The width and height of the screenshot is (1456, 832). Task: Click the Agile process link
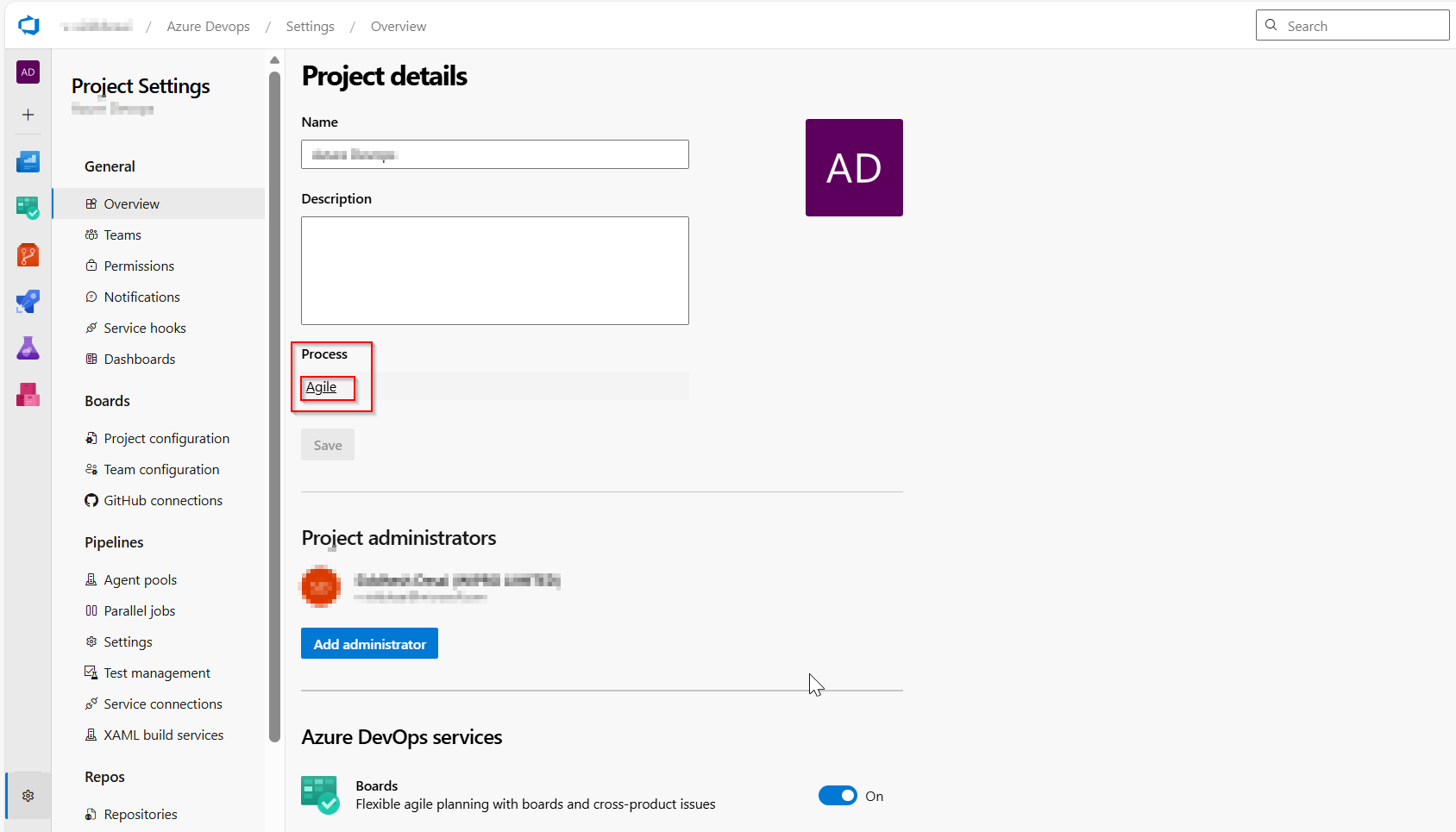[x=321, y=387]
